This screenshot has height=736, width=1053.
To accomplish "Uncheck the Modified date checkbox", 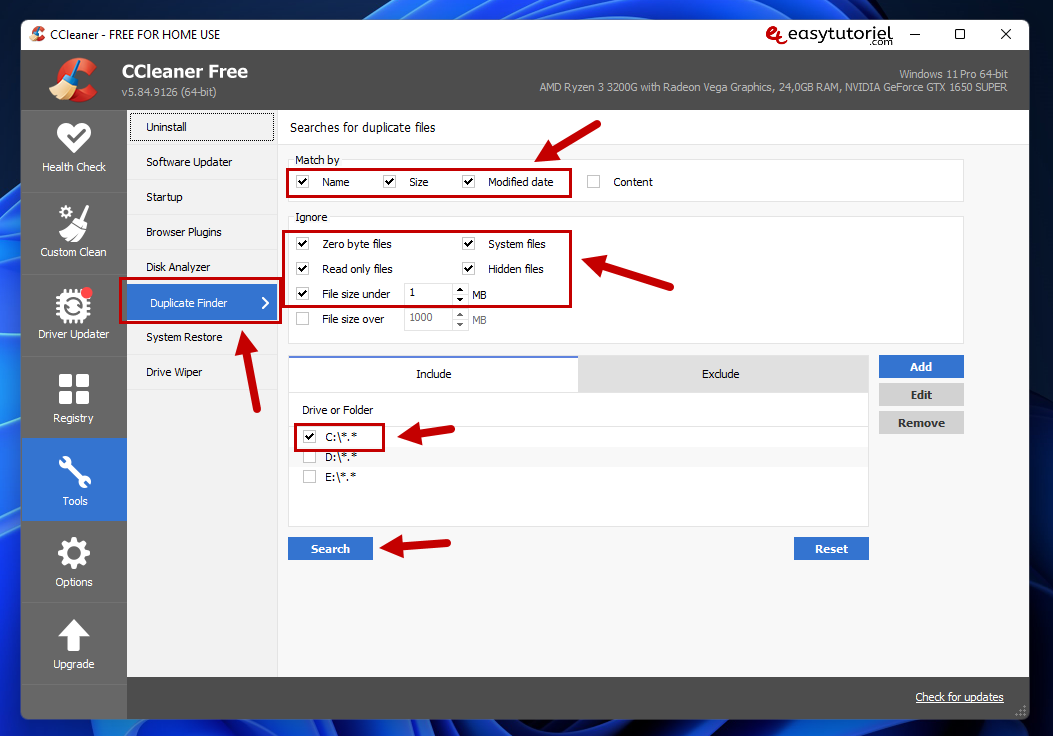I will (469, 182).
